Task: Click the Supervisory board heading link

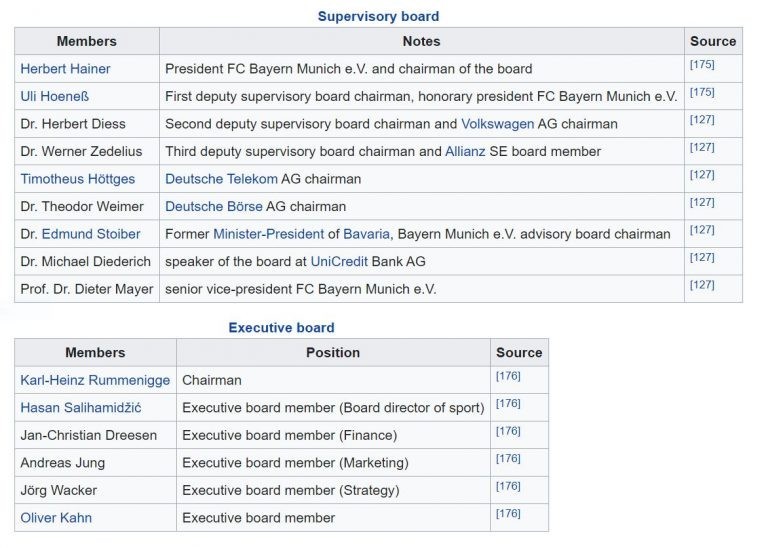Action: point(378,16)
